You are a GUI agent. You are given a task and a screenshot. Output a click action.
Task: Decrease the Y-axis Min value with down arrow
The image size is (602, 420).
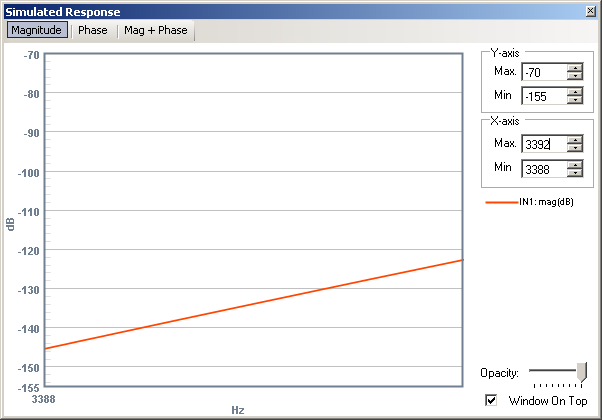575,100
